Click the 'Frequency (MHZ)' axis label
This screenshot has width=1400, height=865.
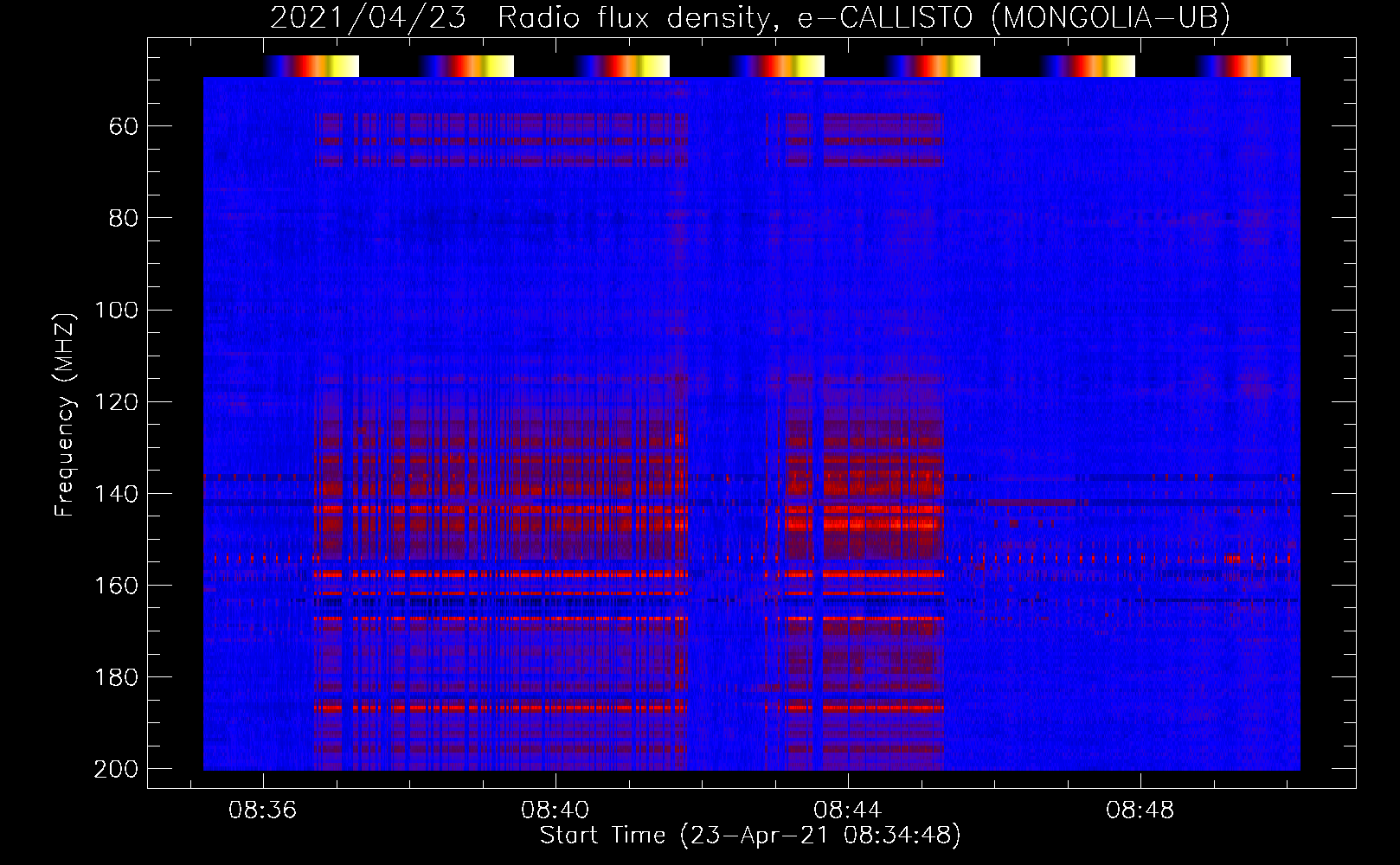click(x=65, y=414)
